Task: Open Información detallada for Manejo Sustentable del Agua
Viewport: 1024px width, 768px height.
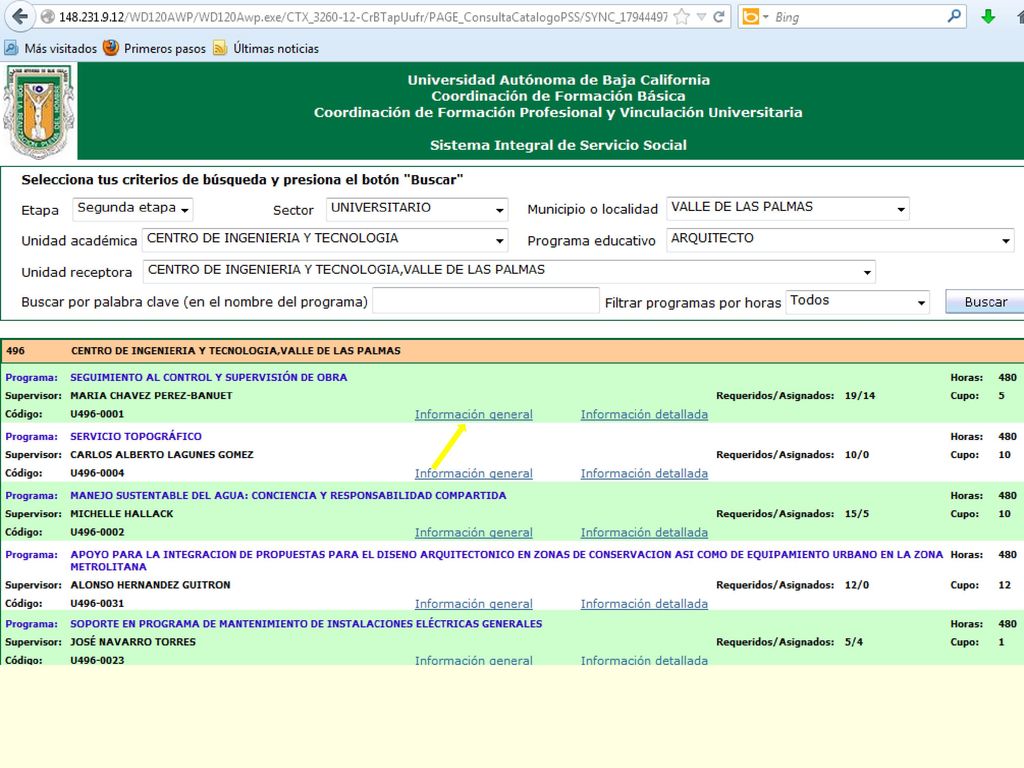Action: (644, 532)
